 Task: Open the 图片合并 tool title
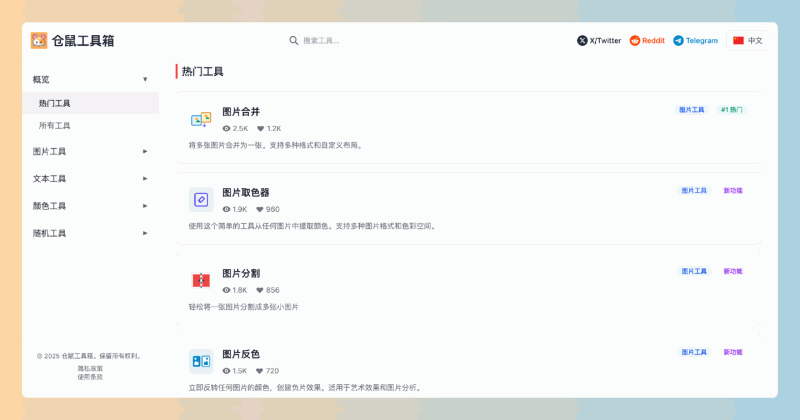click(241, 112)
